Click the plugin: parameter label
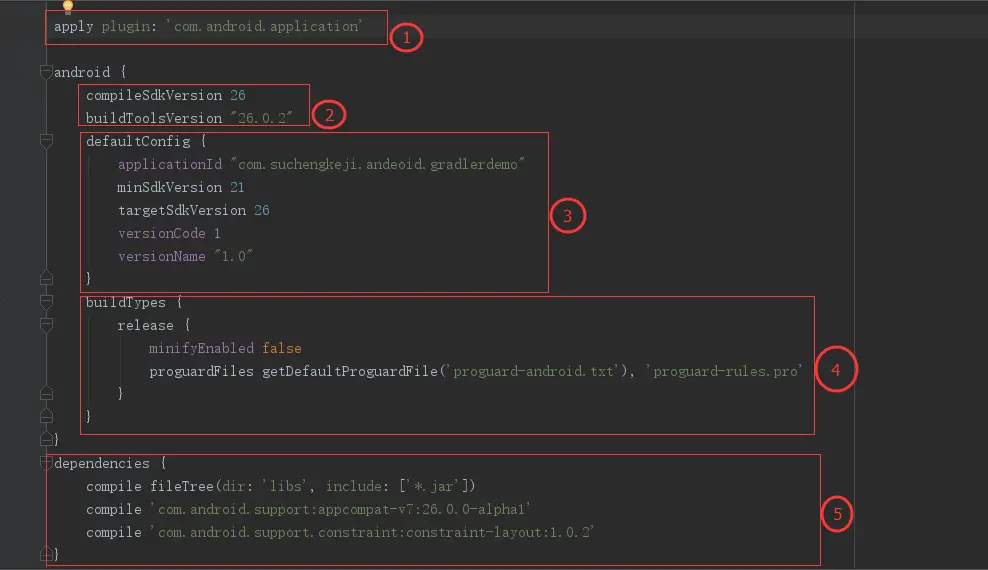 [129, 26]
